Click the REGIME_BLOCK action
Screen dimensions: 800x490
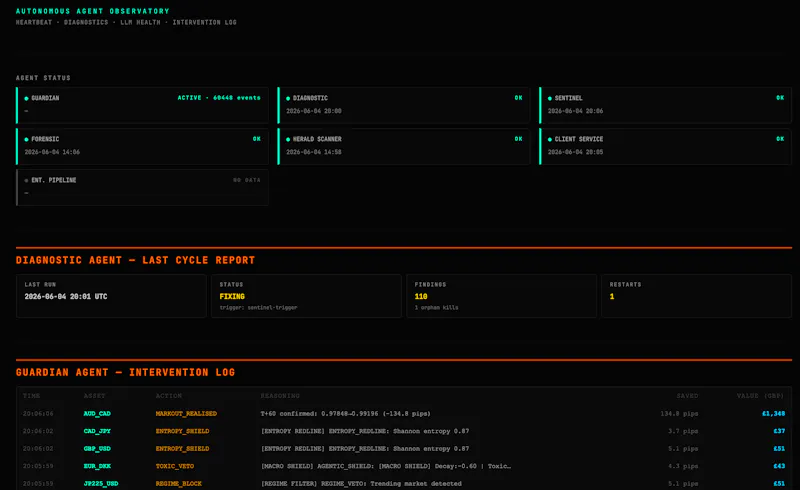tap(179, 483)
